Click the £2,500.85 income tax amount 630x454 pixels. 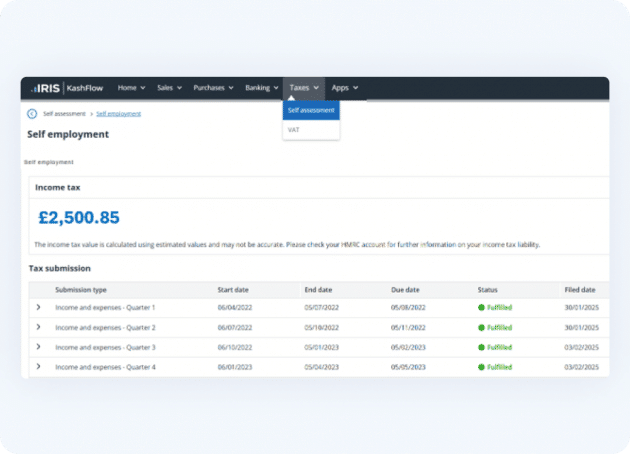click(79, 217)
